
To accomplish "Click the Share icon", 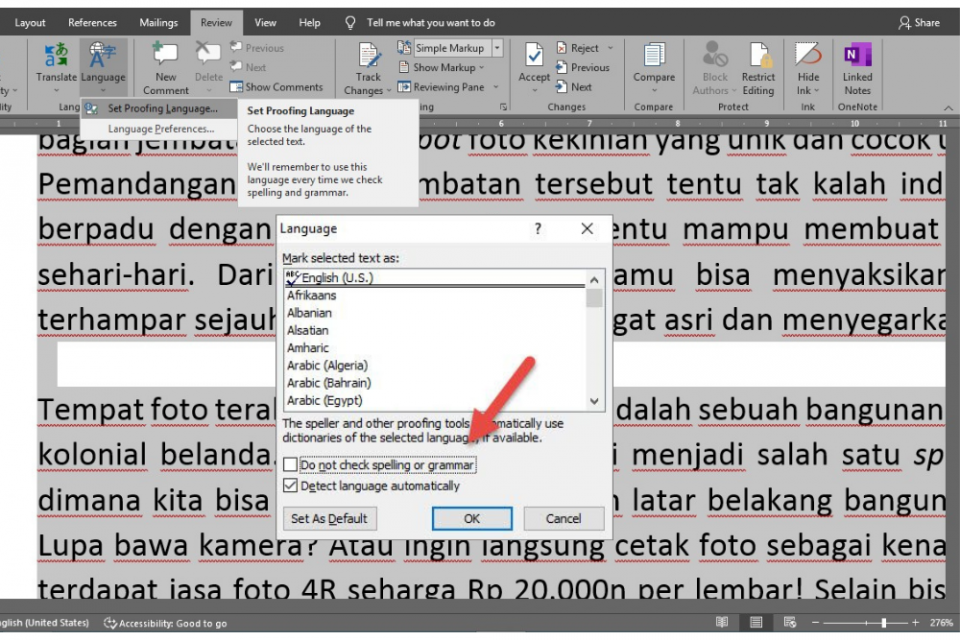I will pyautogui.click(x=904, y=23).
